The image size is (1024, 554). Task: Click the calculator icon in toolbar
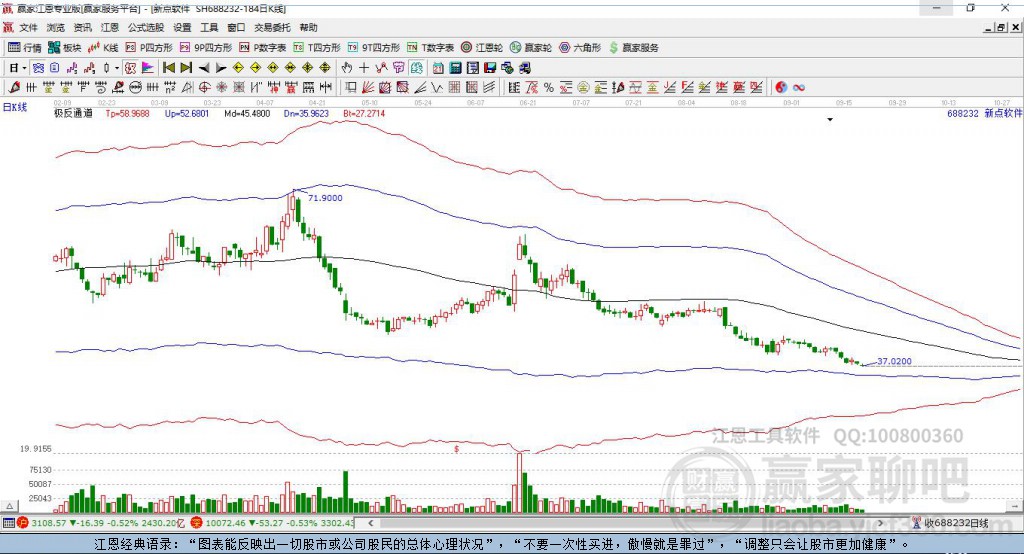(455, 68)
